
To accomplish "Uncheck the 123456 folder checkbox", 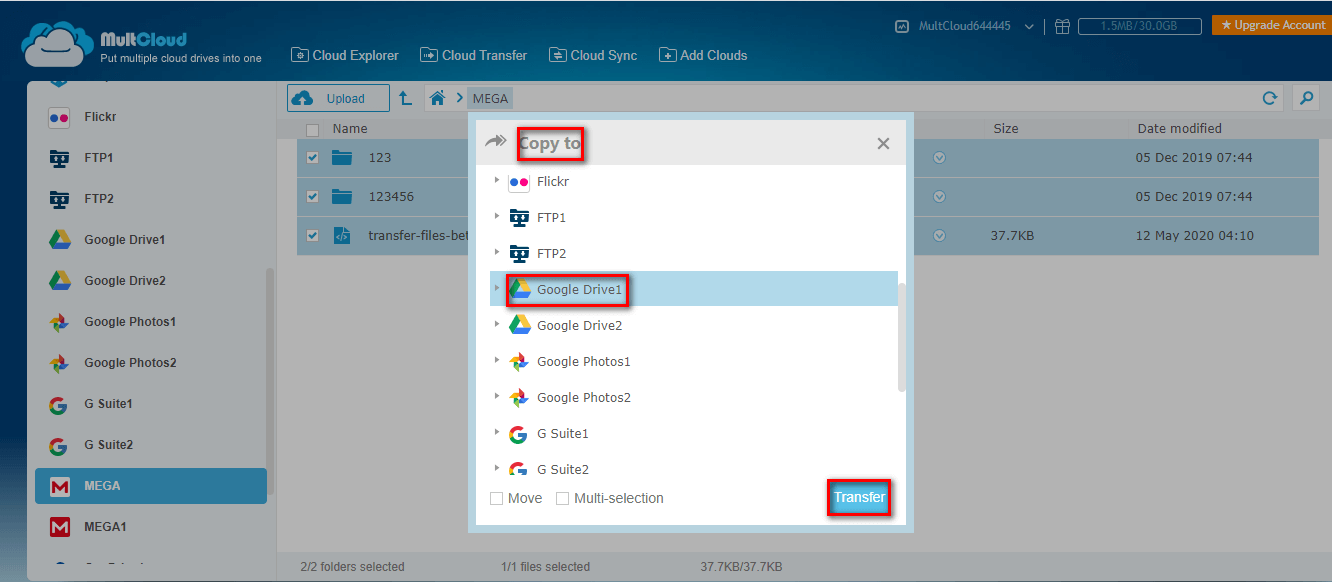I will coord(313,197).
